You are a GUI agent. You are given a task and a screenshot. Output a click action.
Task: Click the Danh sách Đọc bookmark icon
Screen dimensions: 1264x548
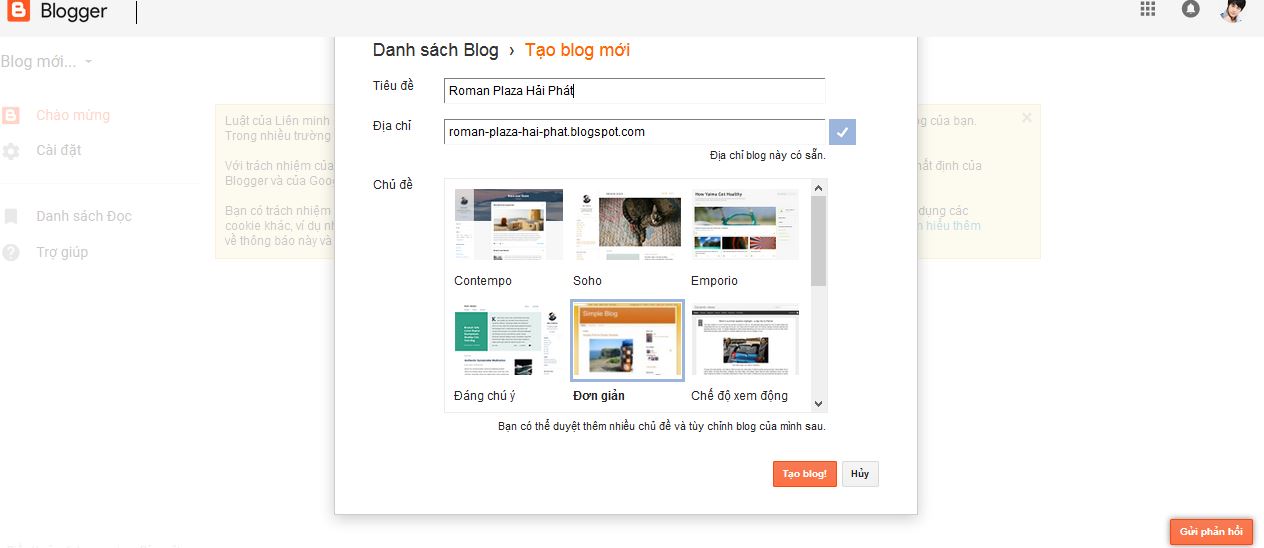tap(11, 216)
